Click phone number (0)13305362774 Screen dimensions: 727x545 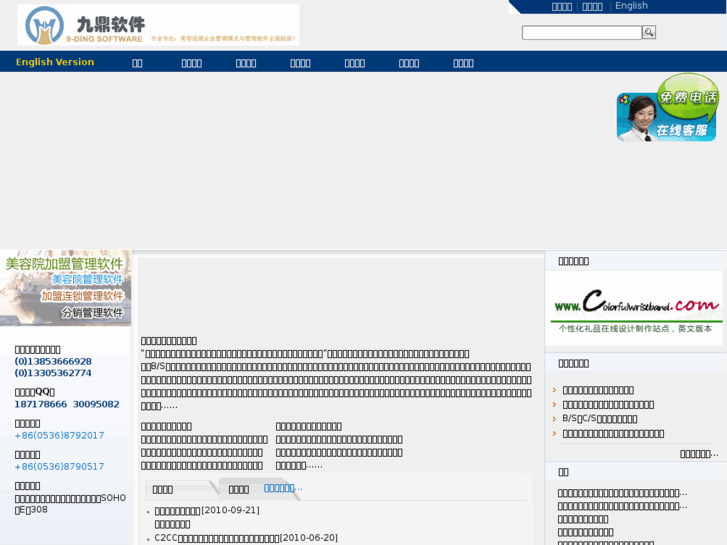pos(53,373)
